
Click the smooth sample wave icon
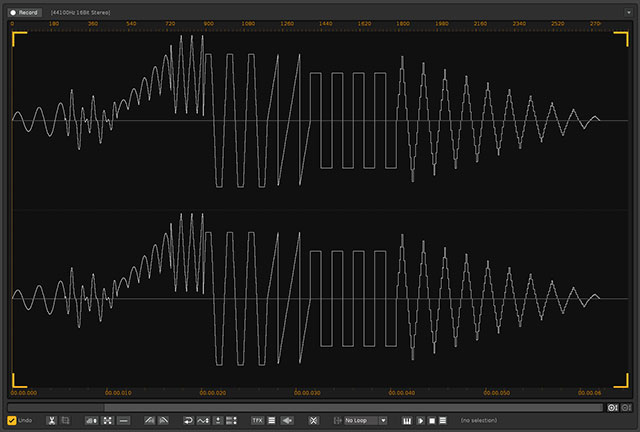click(203, 420)
